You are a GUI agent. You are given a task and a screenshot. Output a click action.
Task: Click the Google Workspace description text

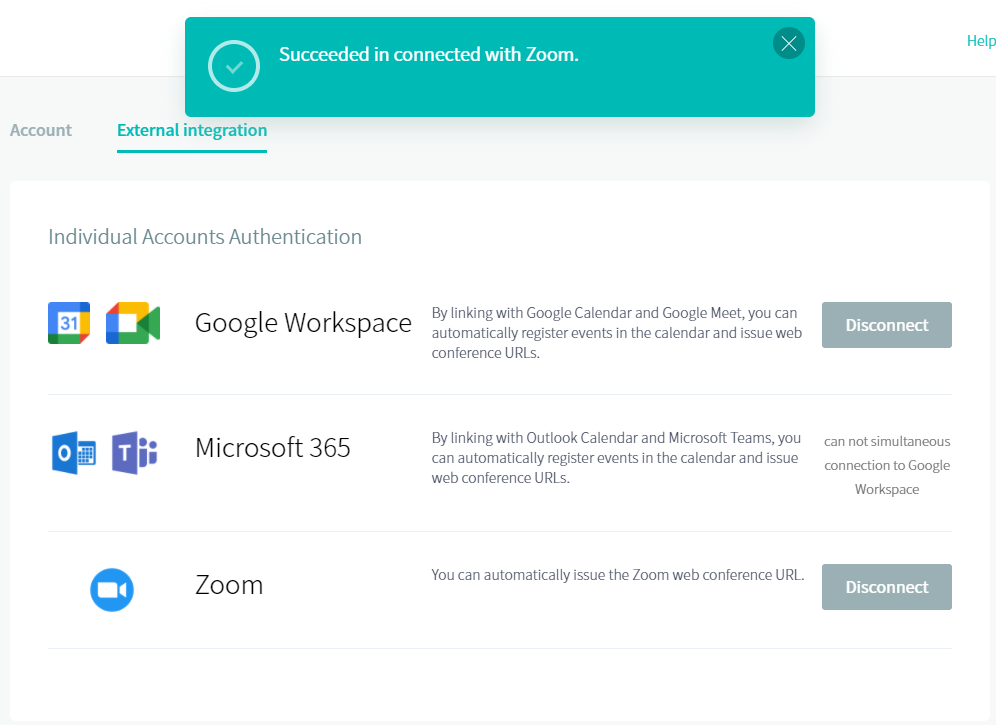pyautogui.click(x=617, y=333)
